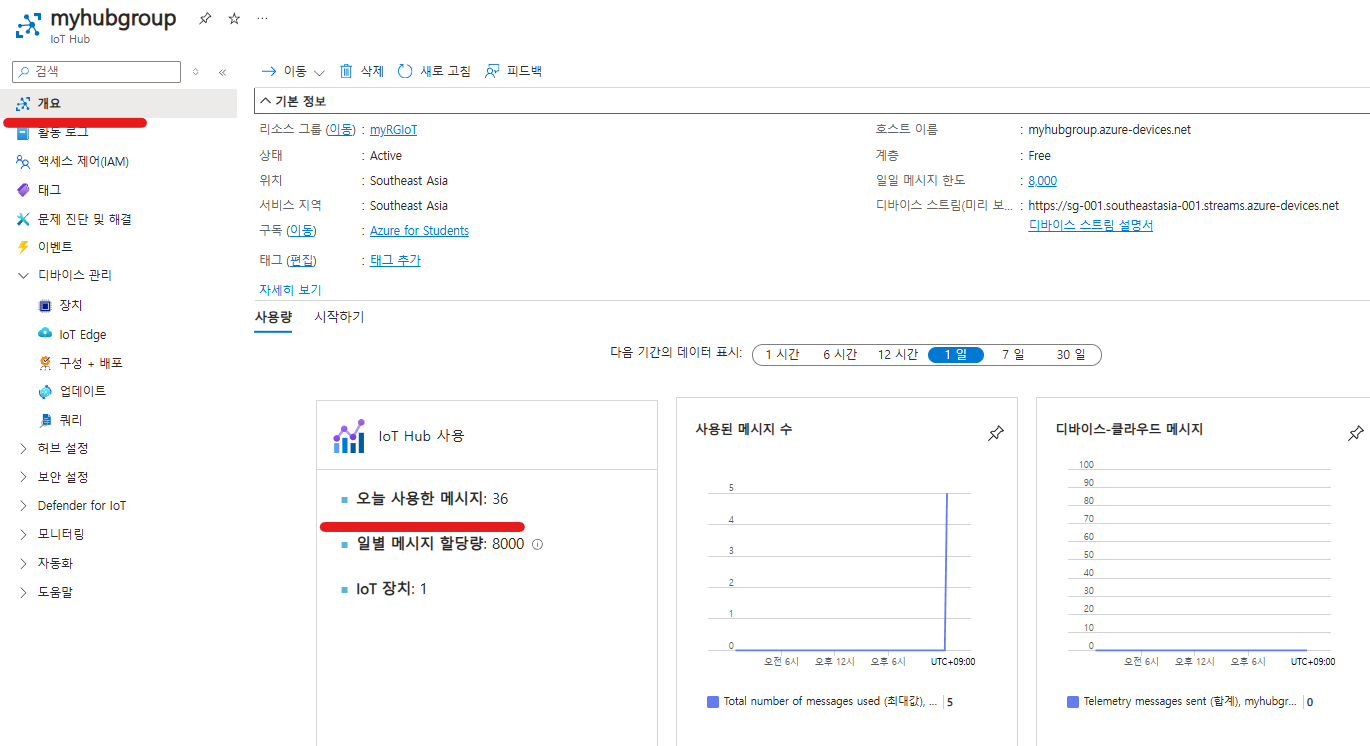Viewport: 1370px width, 746px height.
Task: Switch to the 사용량 tab
Action: [x=273, y=316]
